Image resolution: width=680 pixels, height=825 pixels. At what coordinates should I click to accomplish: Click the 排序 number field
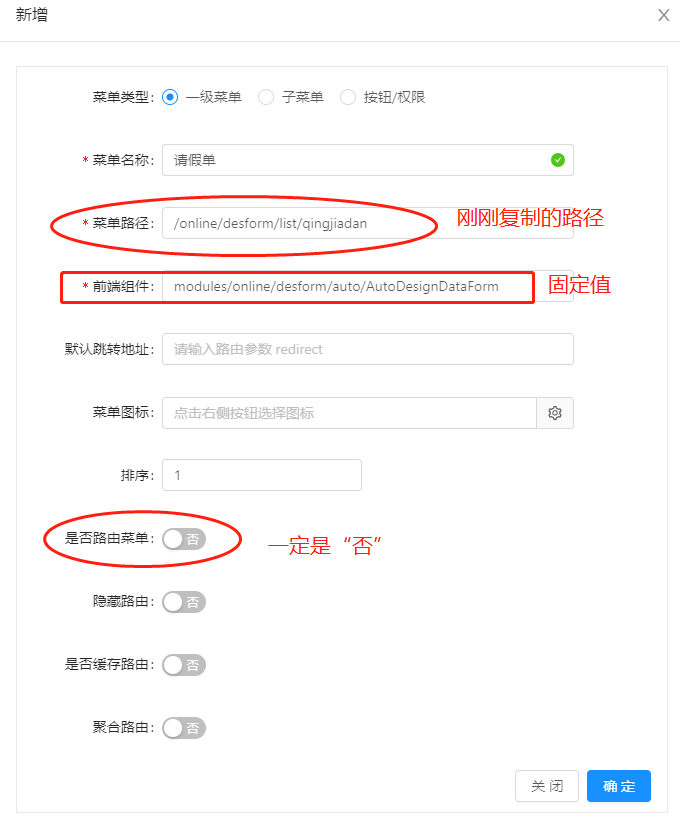262,475
